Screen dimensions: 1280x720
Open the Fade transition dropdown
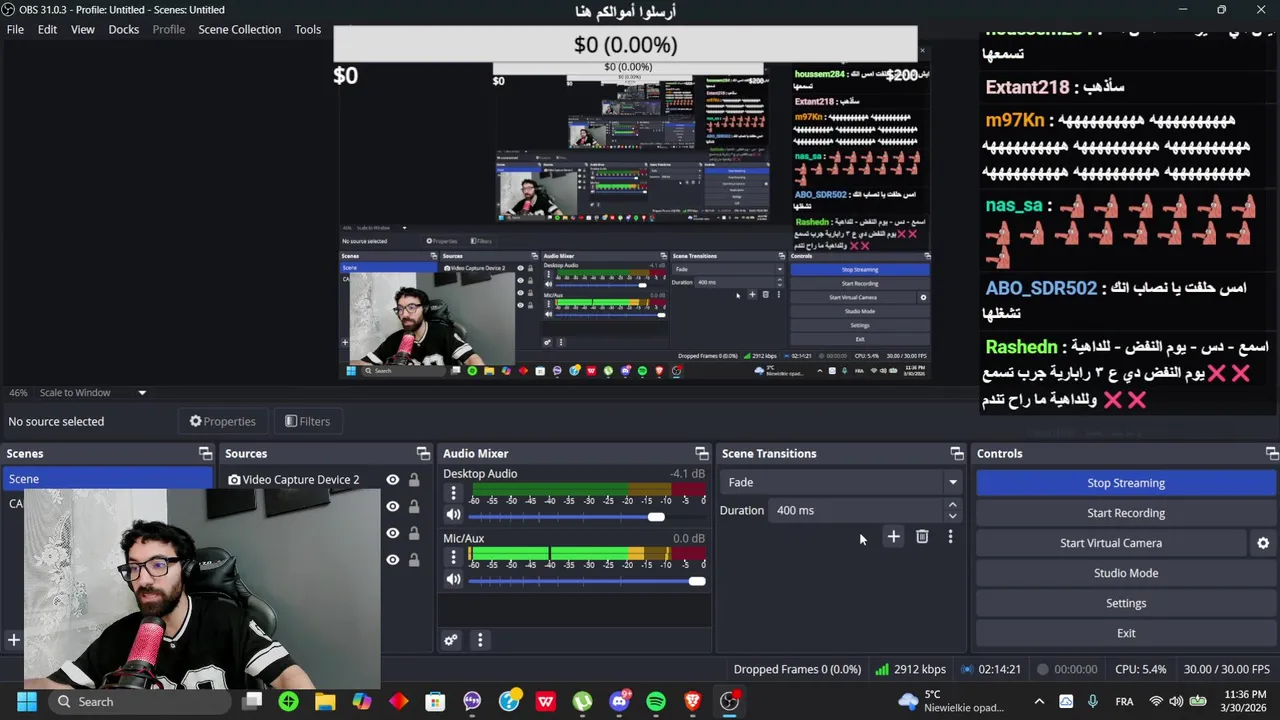[842, 482]
